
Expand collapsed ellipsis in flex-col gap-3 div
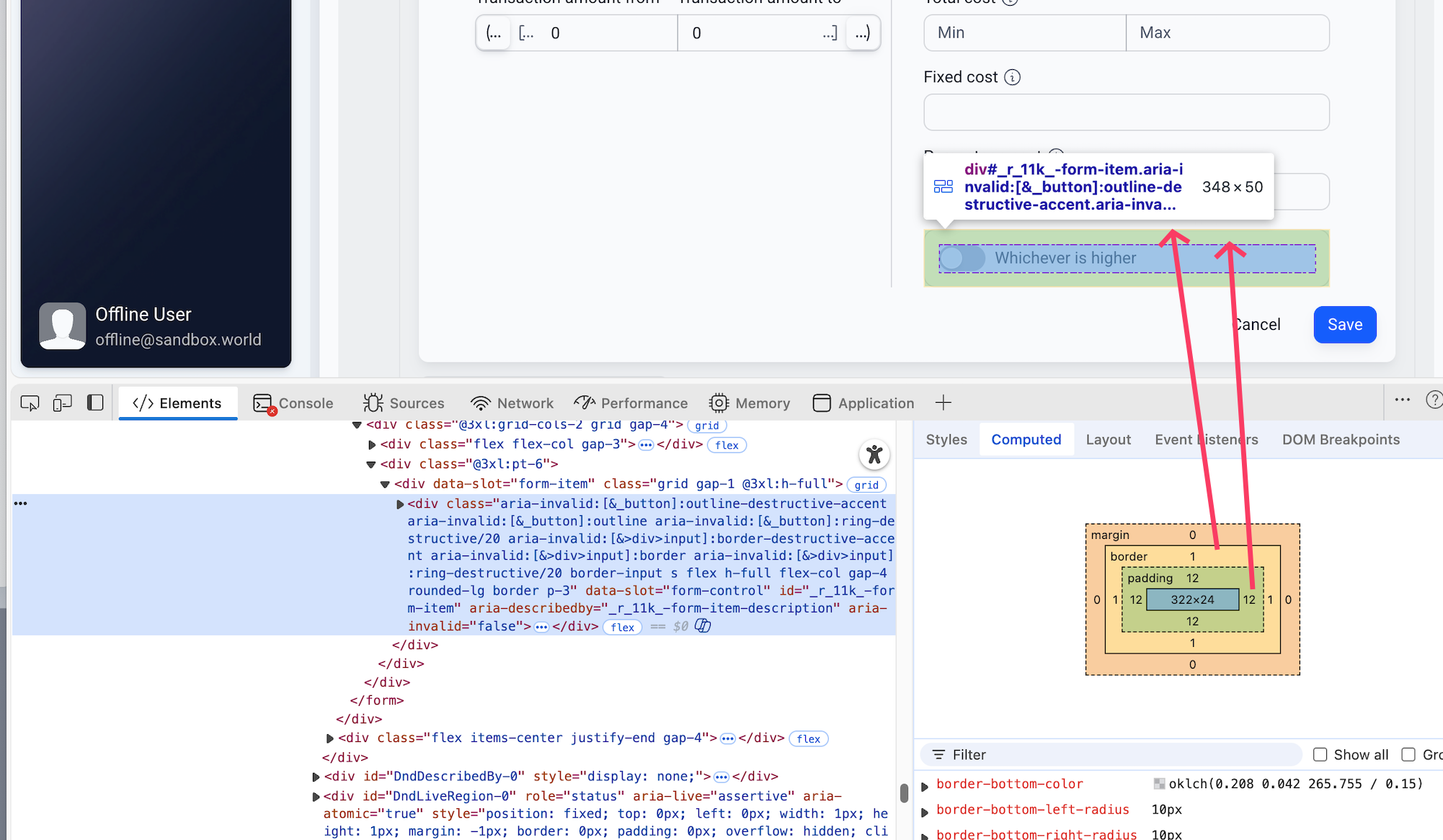(646, 445)
